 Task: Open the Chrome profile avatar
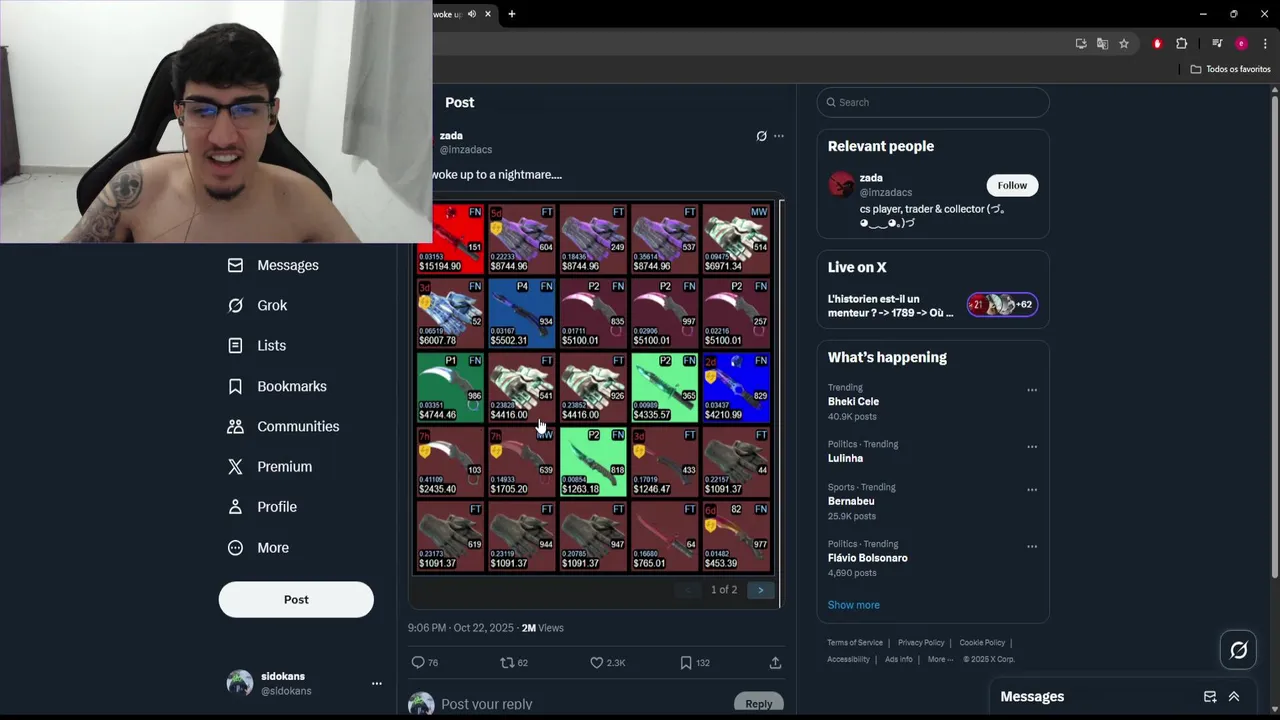click(x=1241, y=44)
